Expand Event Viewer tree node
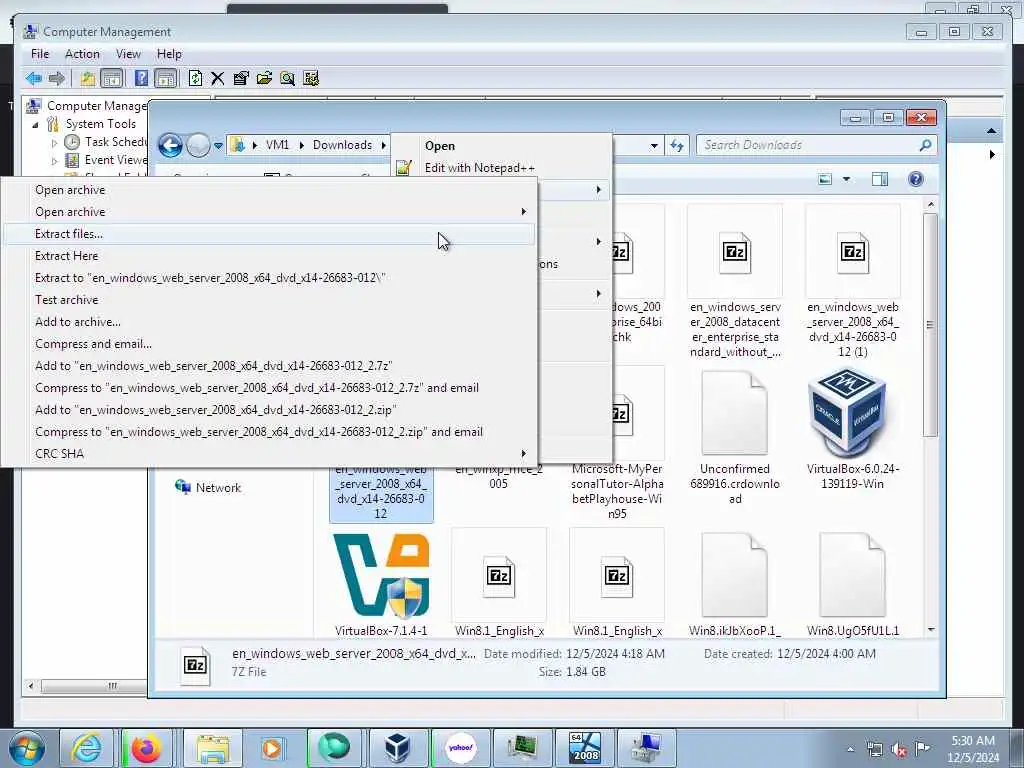Image resolution: width=1024 pixels, height=768 pixels. pos(54,160)
